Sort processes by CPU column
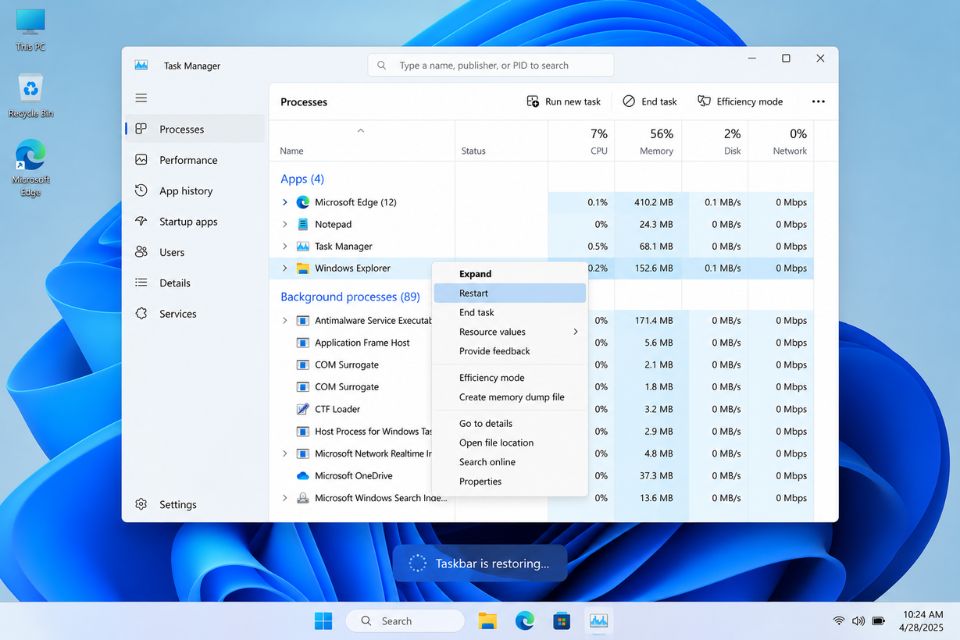 (582, 141)
